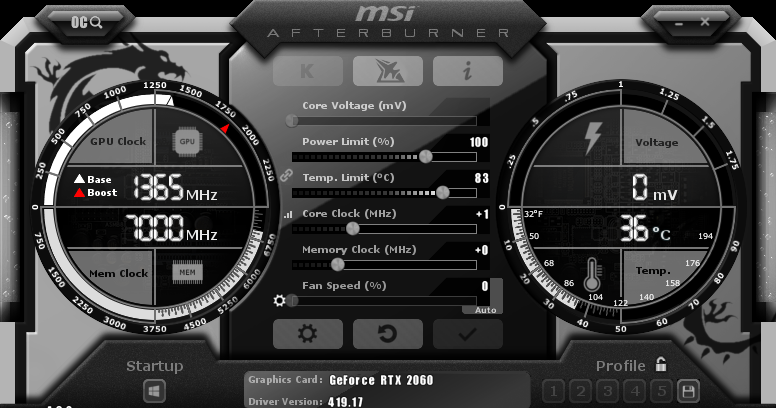Click the Mem Clock label

(118, 273)
